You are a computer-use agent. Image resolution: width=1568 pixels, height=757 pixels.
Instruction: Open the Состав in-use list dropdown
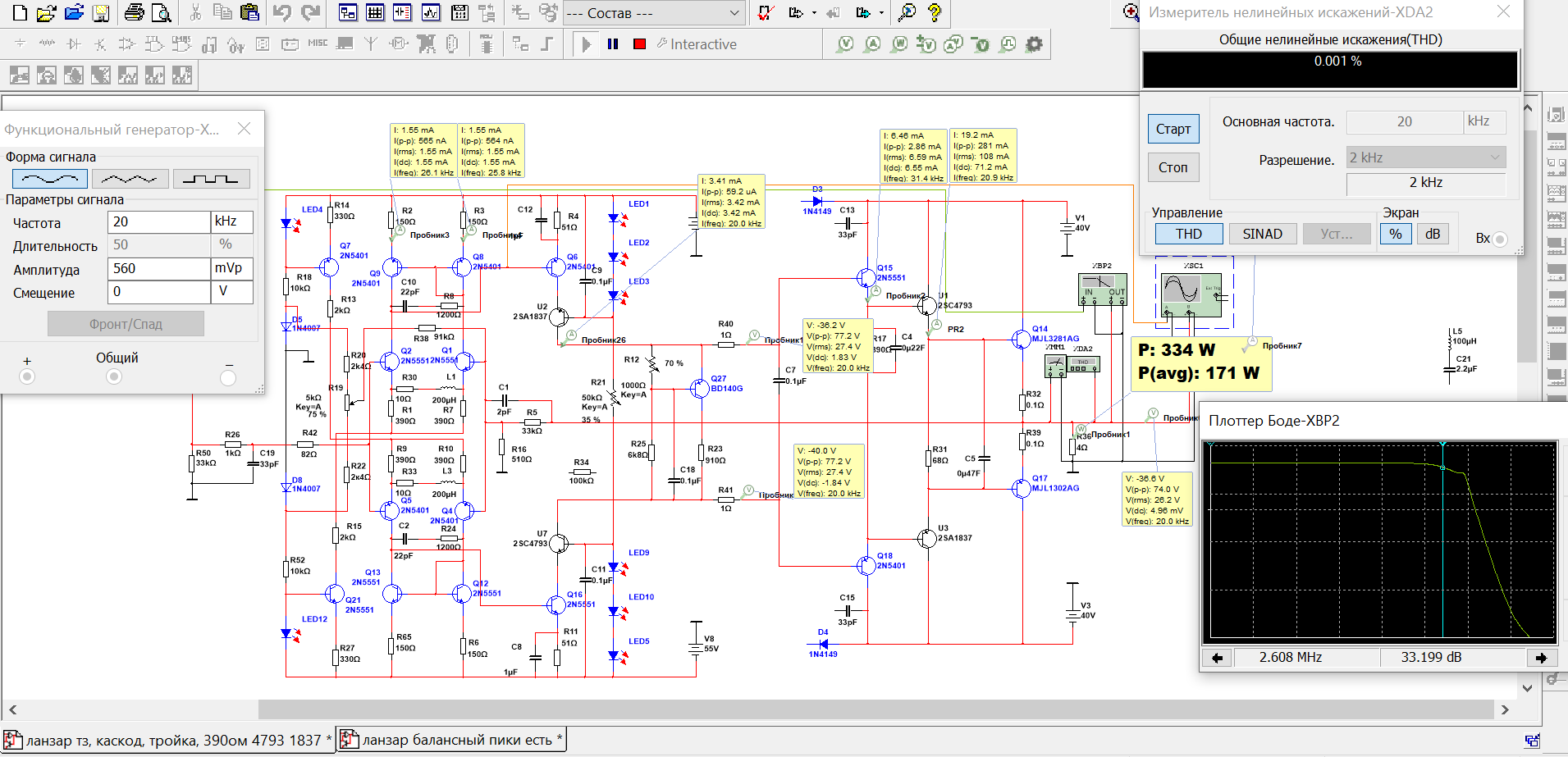click(x=734, y=13)
